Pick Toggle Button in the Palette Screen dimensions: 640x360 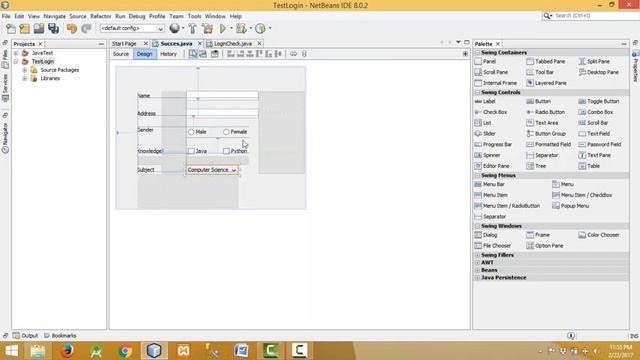click(x=598, y=101)
